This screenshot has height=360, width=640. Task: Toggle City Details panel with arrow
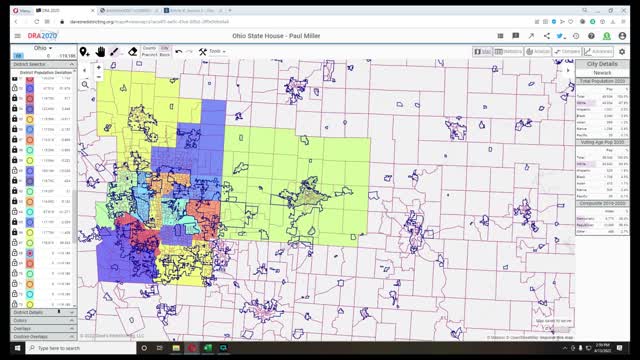tap(568, 70)
